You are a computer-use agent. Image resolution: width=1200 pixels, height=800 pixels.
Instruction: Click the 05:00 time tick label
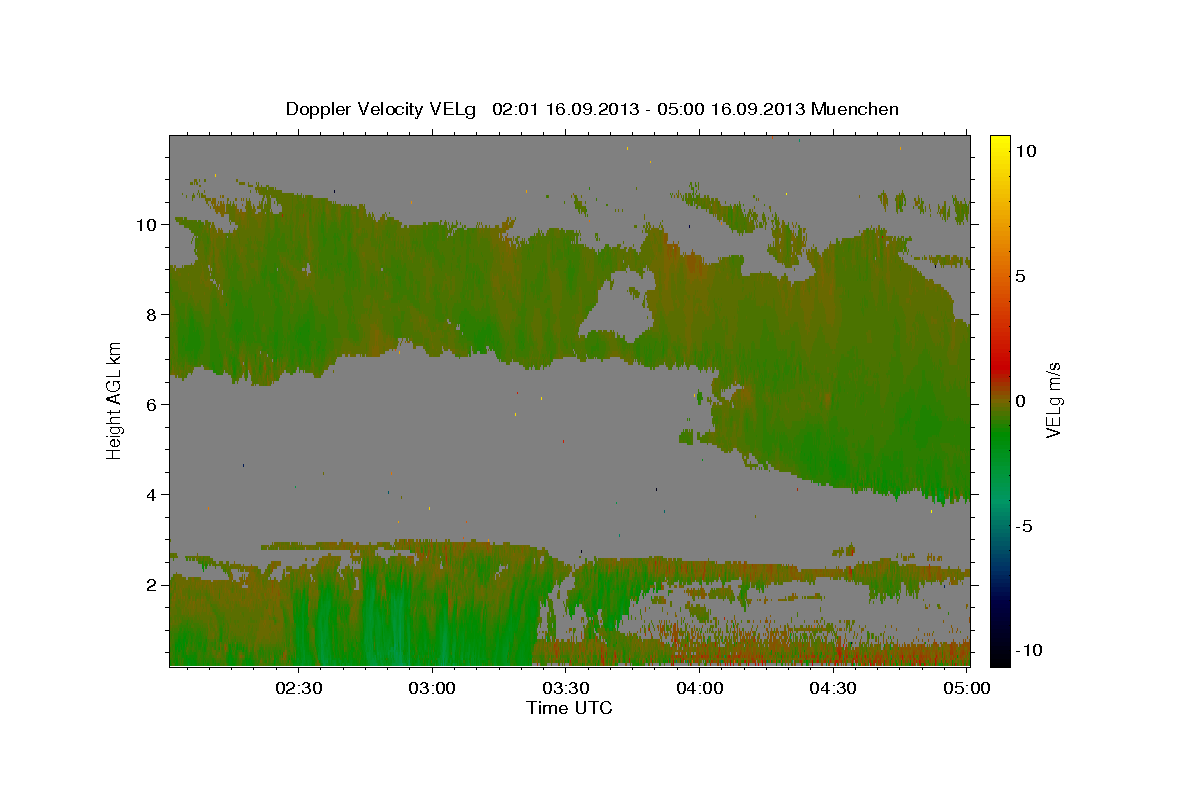click(966, 688)
